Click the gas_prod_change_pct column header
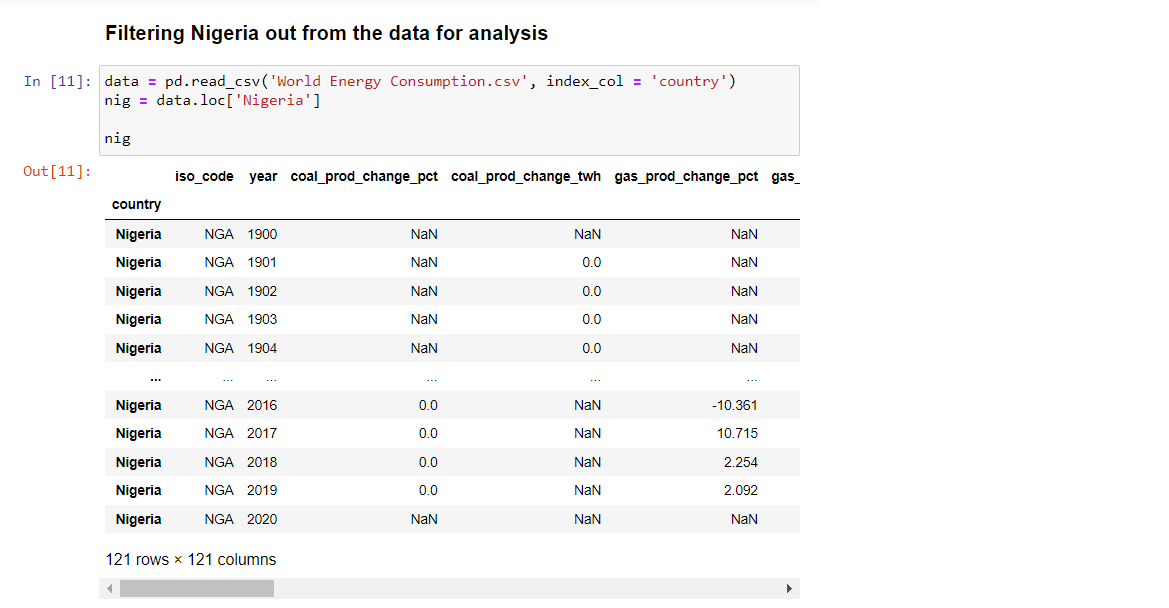The image size is (1169, 608). coord(686,177)
